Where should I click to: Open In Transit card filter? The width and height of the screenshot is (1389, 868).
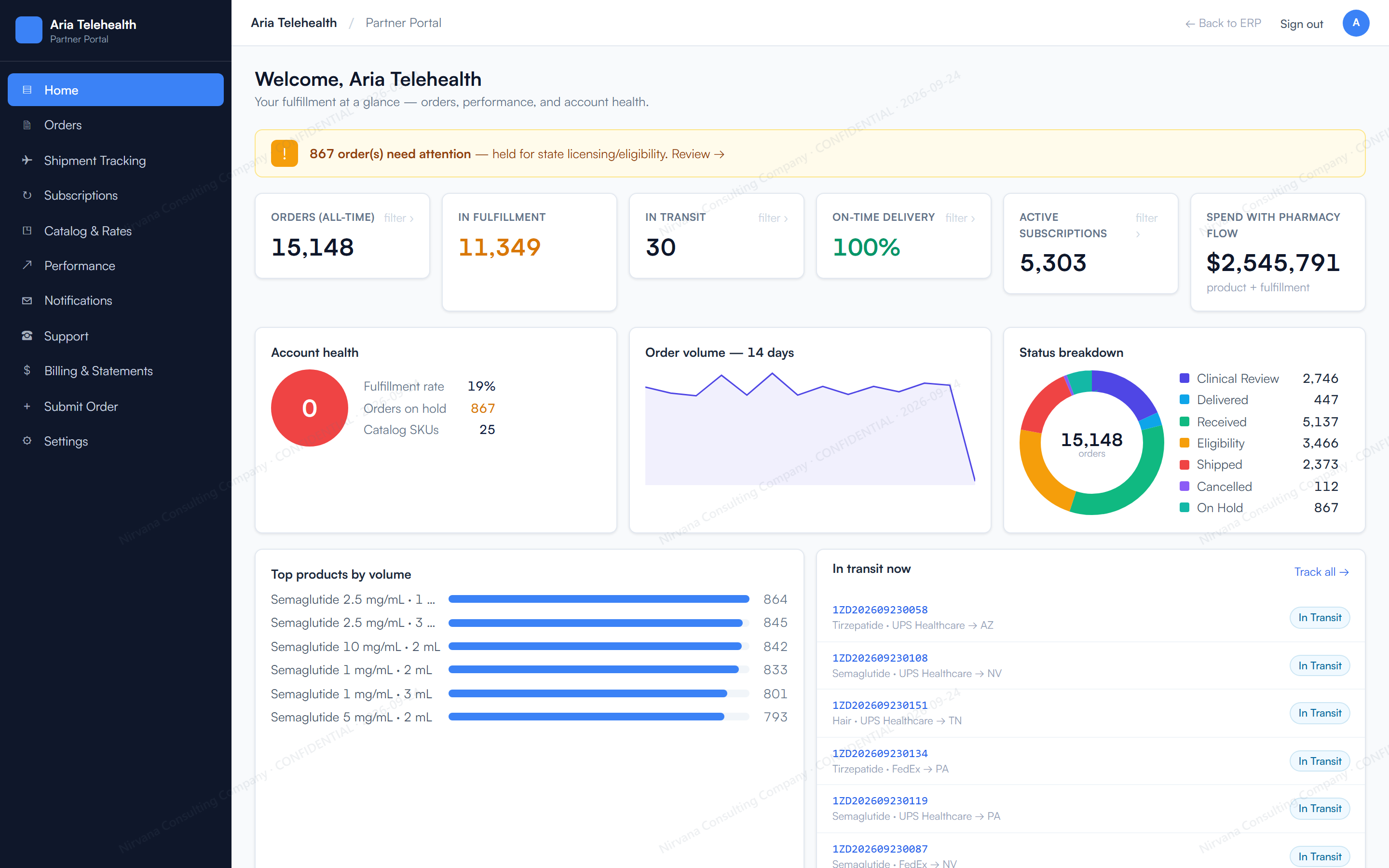tap(773, 218)
